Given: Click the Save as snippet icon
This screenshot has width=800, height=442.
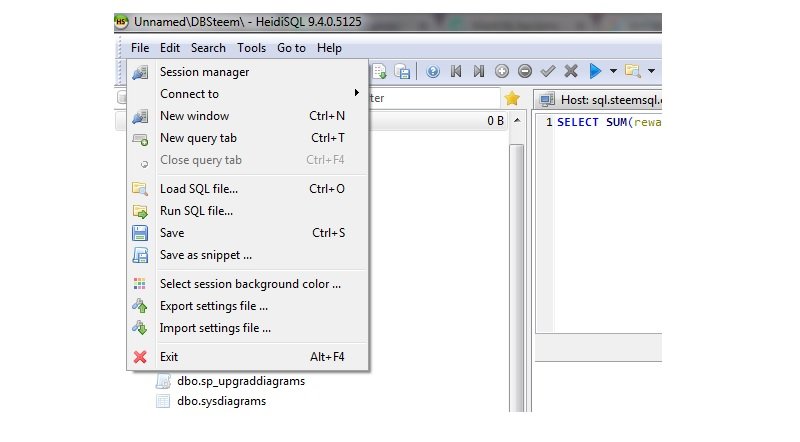Looking at the screenshot, I should point(140,255).
